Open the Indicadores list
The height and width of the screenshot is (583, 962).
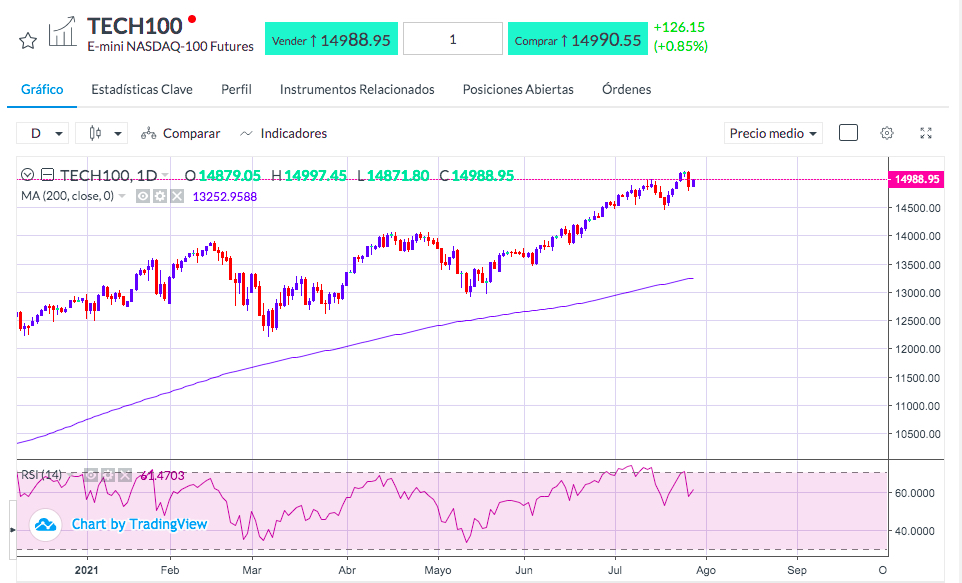coord(283,133)
